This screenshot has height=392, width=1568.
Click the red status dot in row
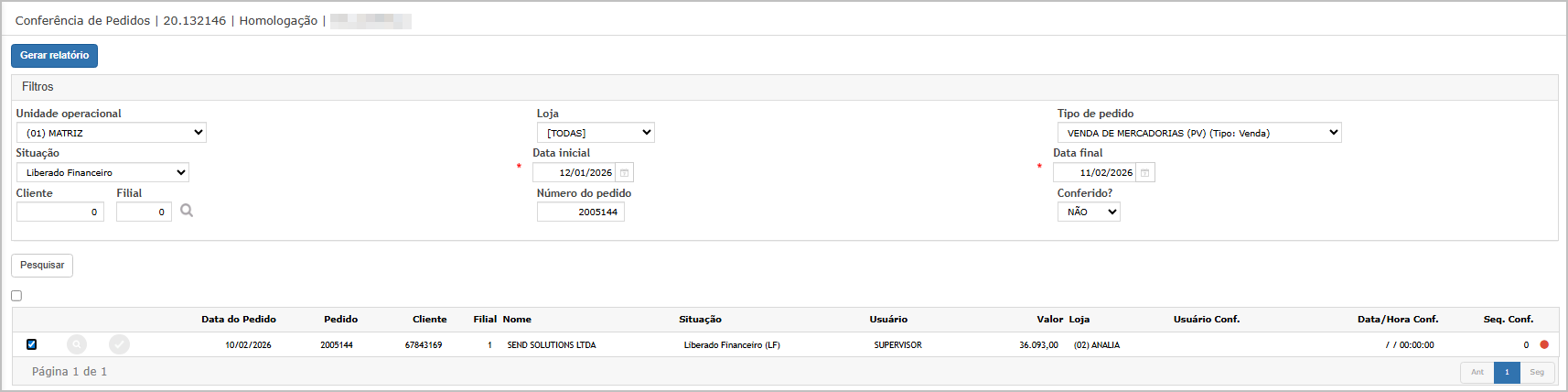1544,345
